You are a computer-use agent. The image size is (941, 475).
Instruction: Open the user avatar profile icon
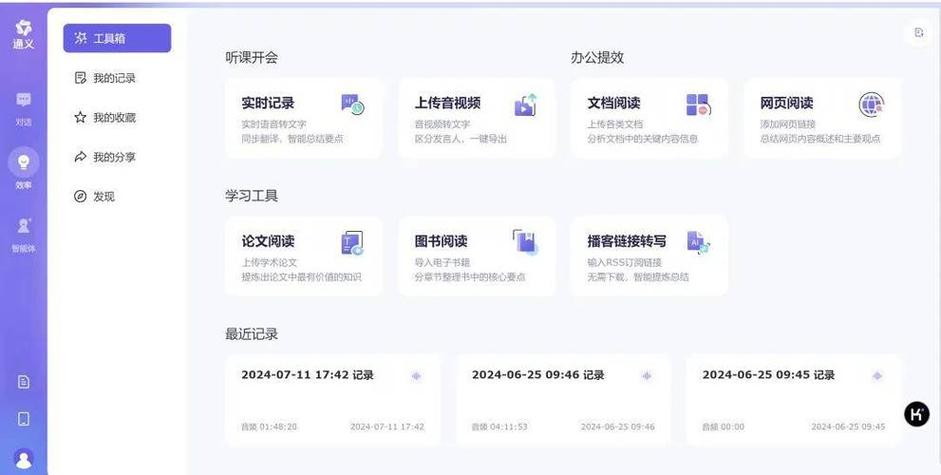(x=23, y=459)
